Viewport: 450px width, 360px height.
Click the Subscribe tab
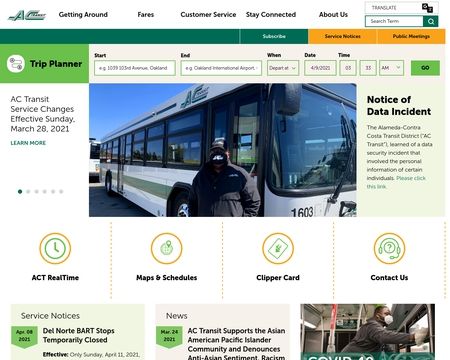pyautogui.click(x=274, y=36)
